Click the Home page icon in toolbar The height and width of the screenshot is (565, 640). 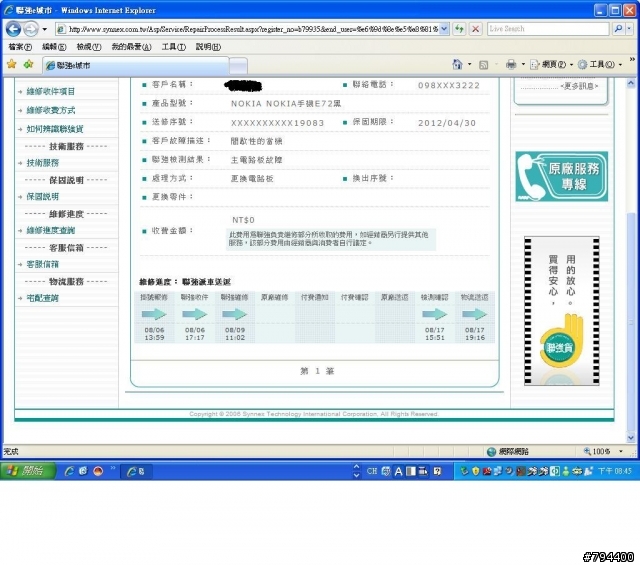click(x=457, y=64)
